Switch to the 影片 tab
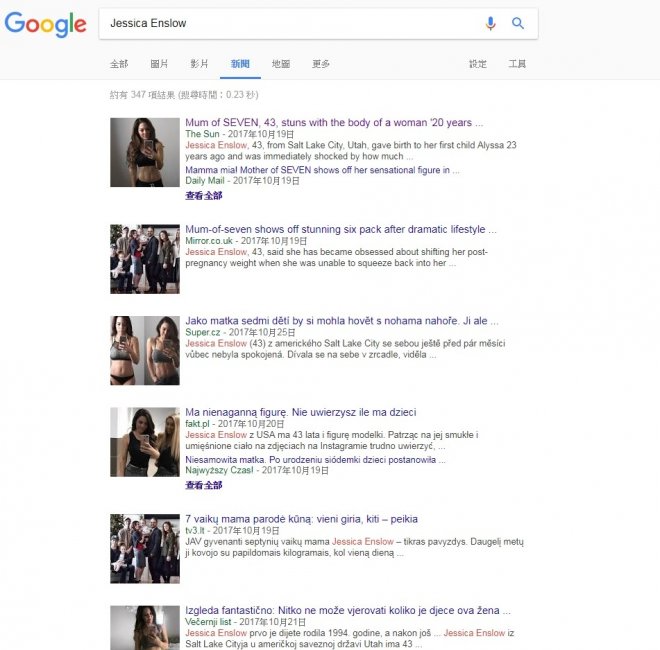The width and height of the screenshot is (660, 650). [x=199, y=64]
